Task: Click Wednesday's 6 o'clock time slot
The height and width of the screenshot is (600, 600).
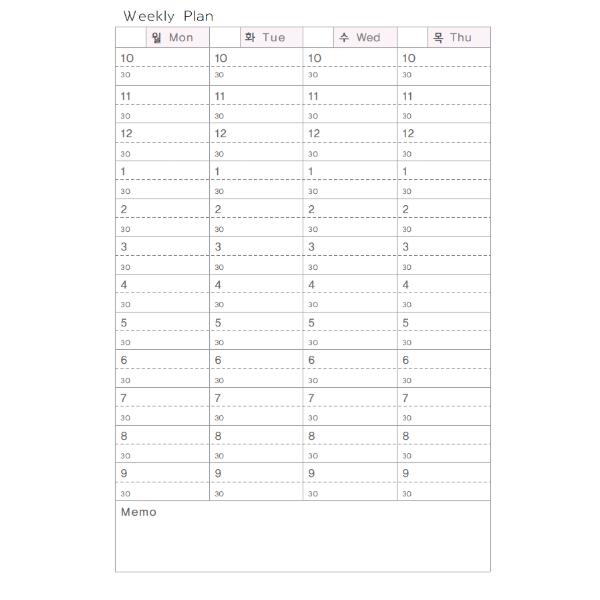Action: click(350, 360)
